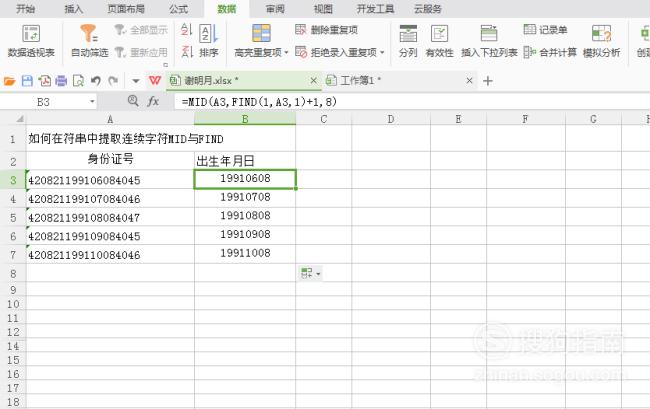Expand Highlight Duplicates dropdown arrow
This screenshot has height=409, width=650.
[286, 53]
